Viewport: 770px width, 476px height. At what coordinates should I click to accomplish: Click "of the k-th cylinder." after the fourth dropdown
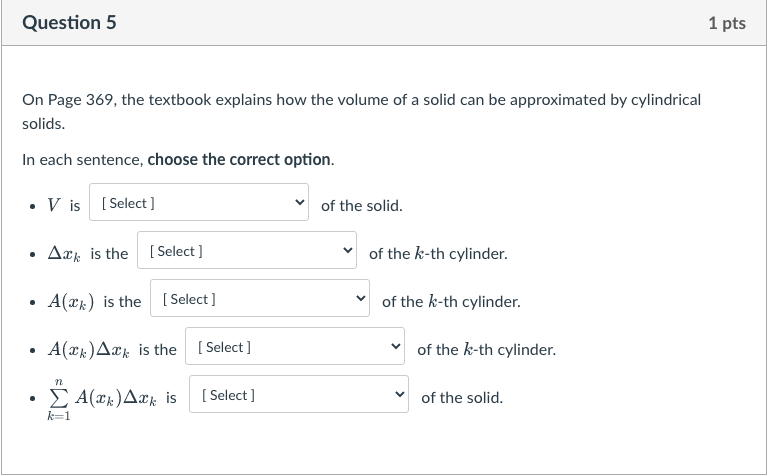[x=486, y=350]
